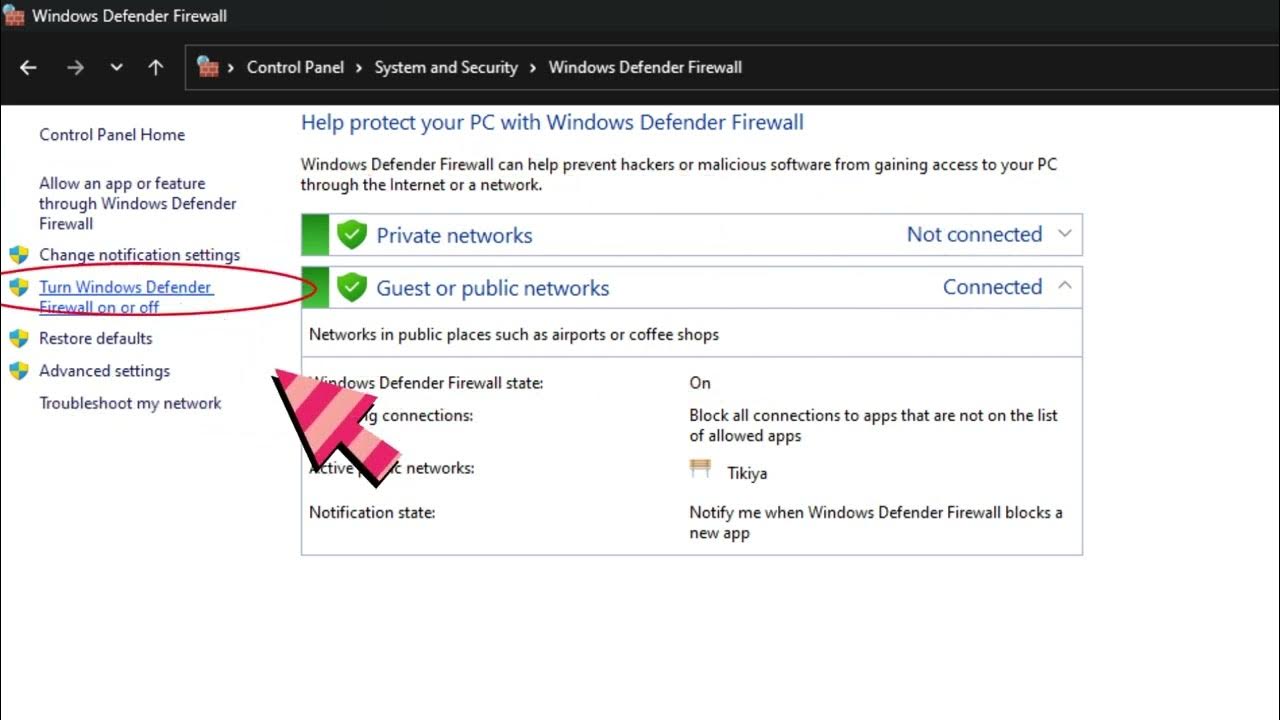This screenshot has width=1280, height=720.
Task: Click the Tikiya network bench icon
Action: (x=700, y=469)
